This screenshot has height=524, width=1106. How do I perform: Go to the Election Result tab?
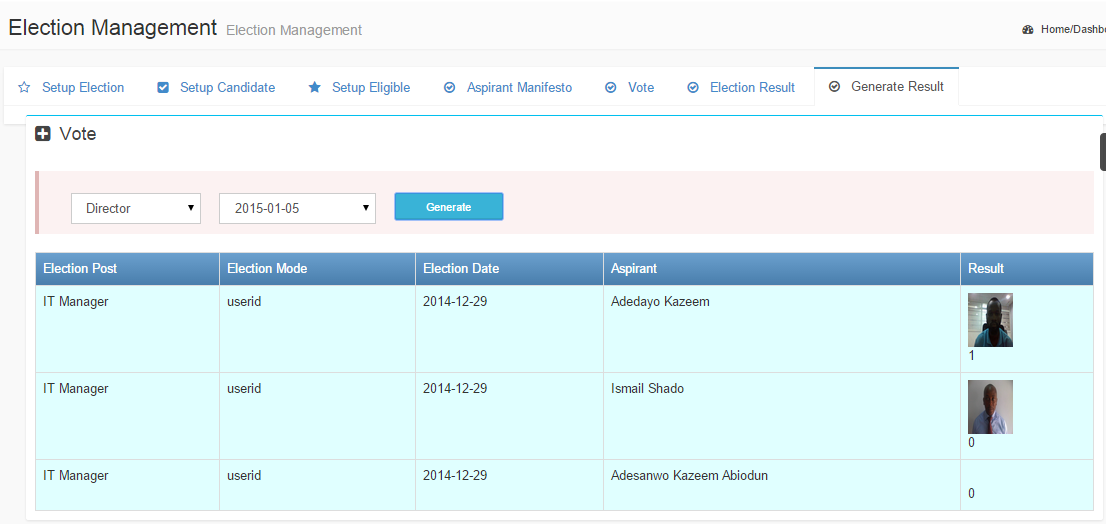752,88
